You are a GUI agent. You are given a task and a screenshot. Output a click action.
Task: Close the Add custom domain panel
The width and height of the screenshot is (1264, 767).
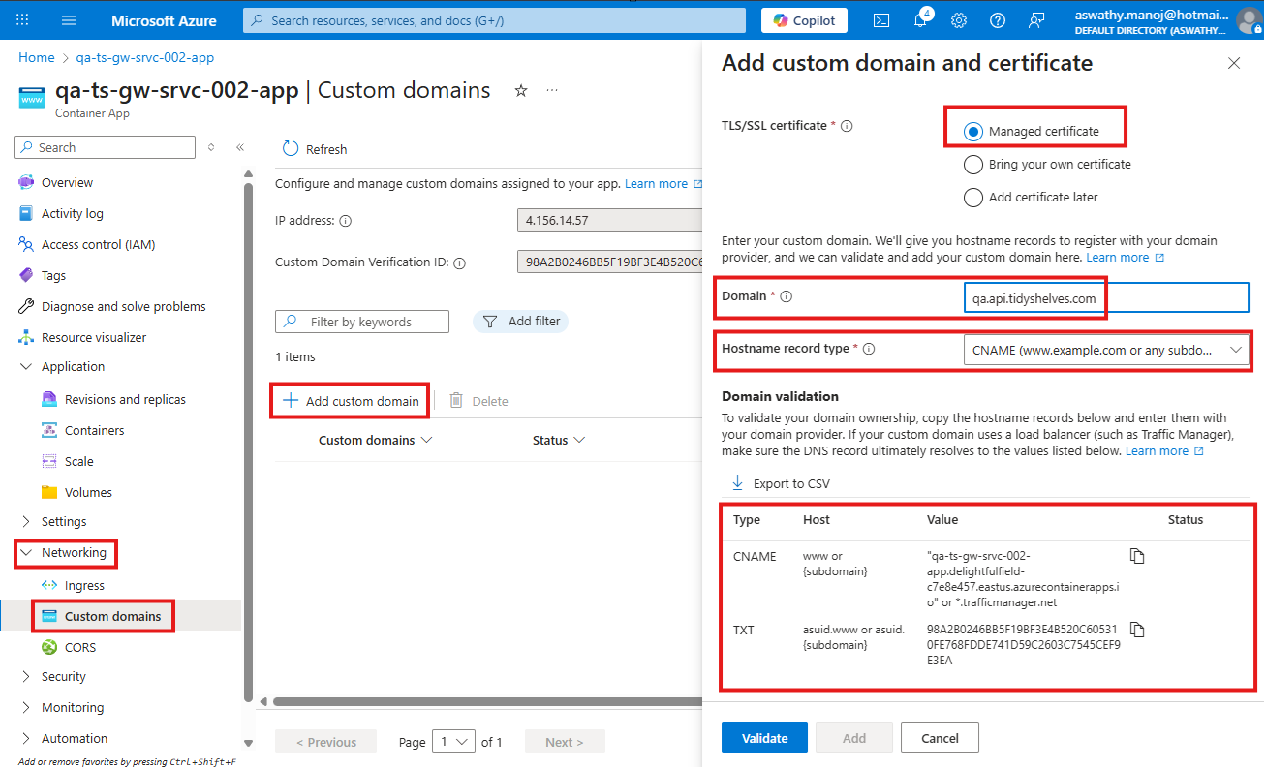coord(1234,63)
